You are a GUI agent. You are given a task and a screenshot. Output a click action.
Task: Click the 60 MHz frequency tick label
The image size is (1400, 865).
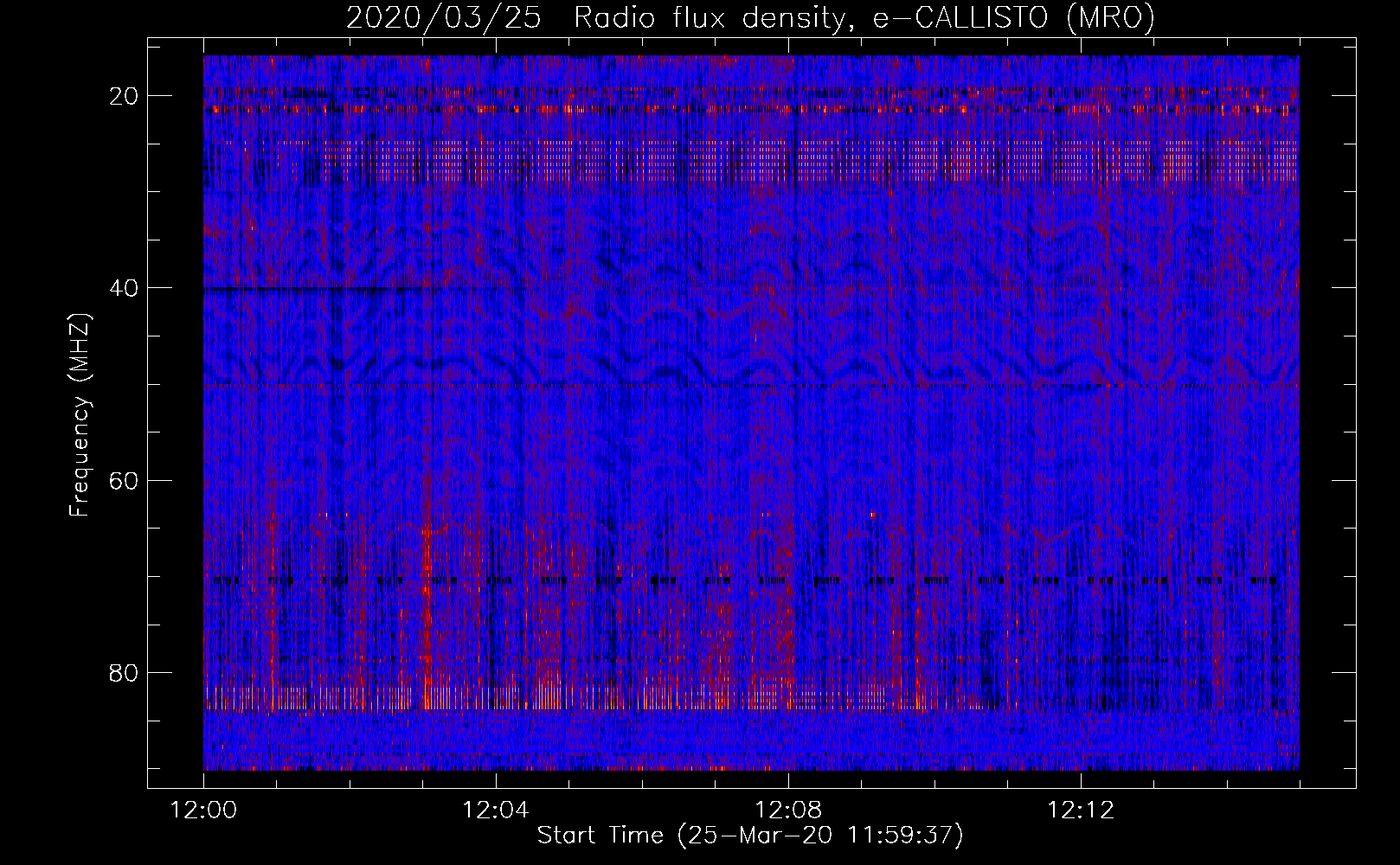tap(125, 480)
